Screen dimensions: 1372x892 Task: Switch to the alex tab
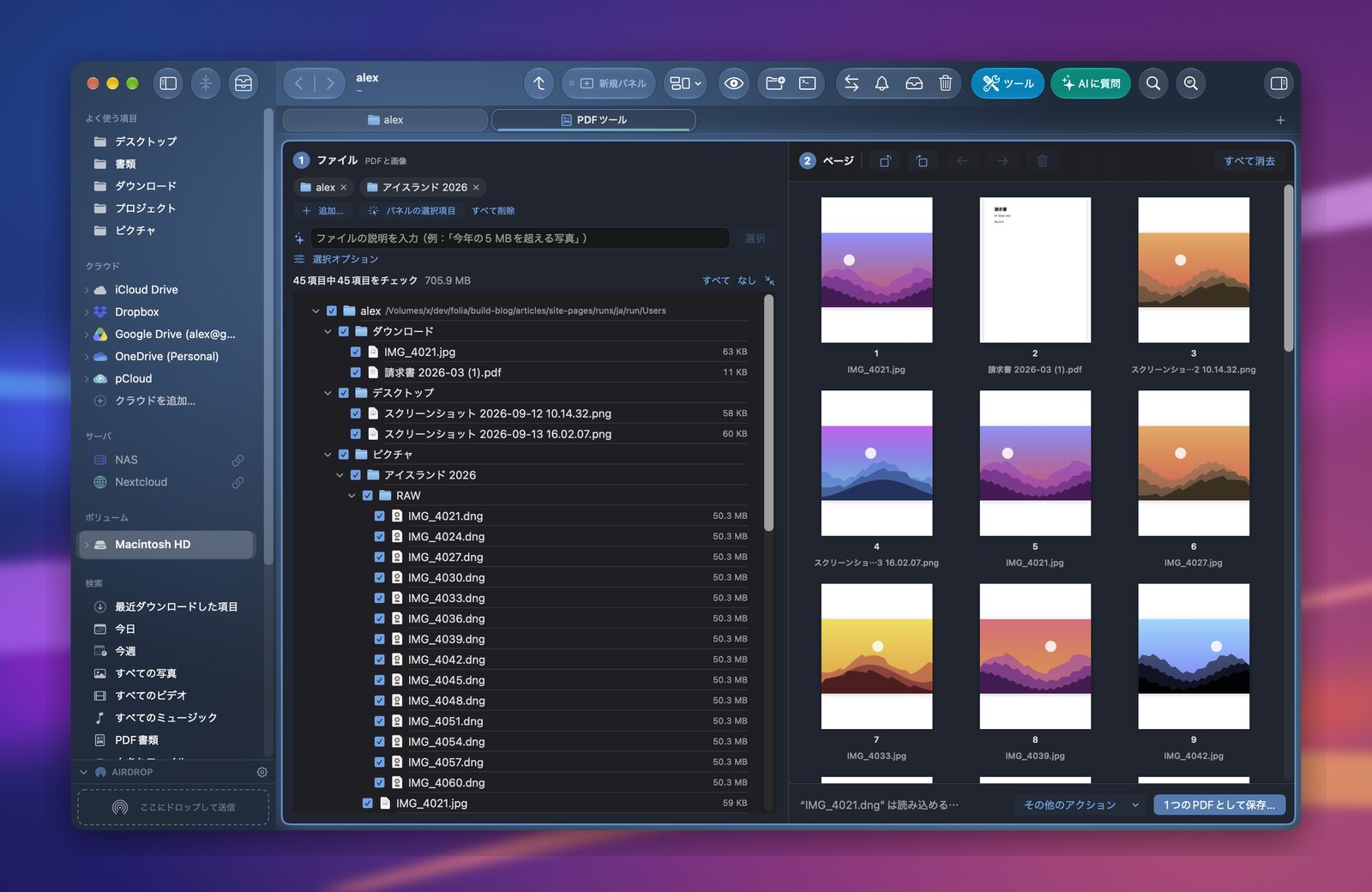coord(385,120)
